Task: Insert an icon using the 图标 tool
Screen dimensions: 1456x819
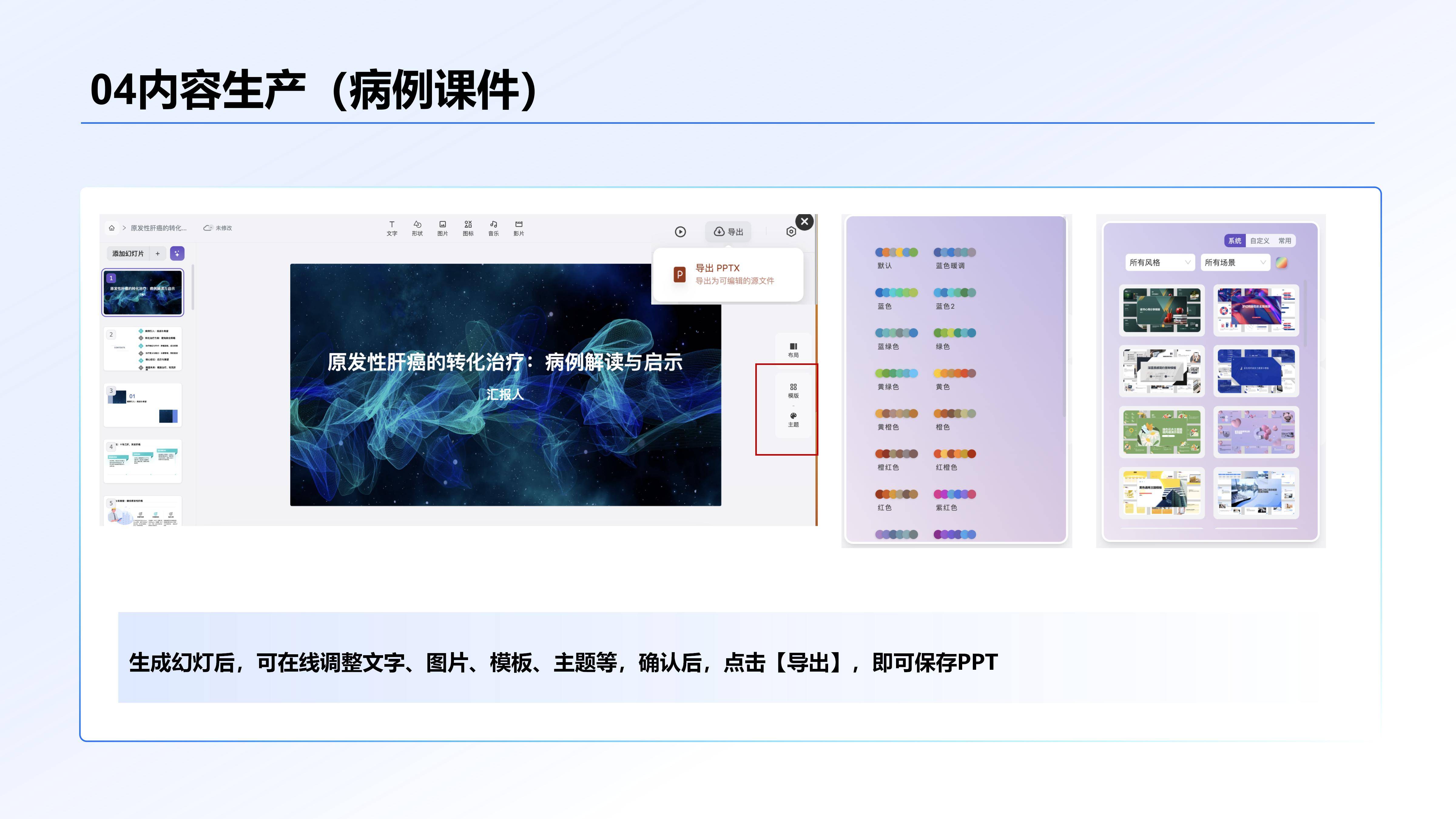Action: tap(468, 228)
